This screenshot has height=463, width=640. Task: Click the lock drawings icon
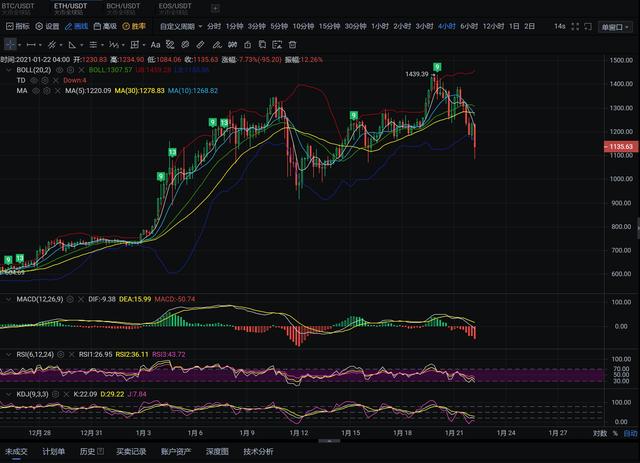click(x=247, y=45)
